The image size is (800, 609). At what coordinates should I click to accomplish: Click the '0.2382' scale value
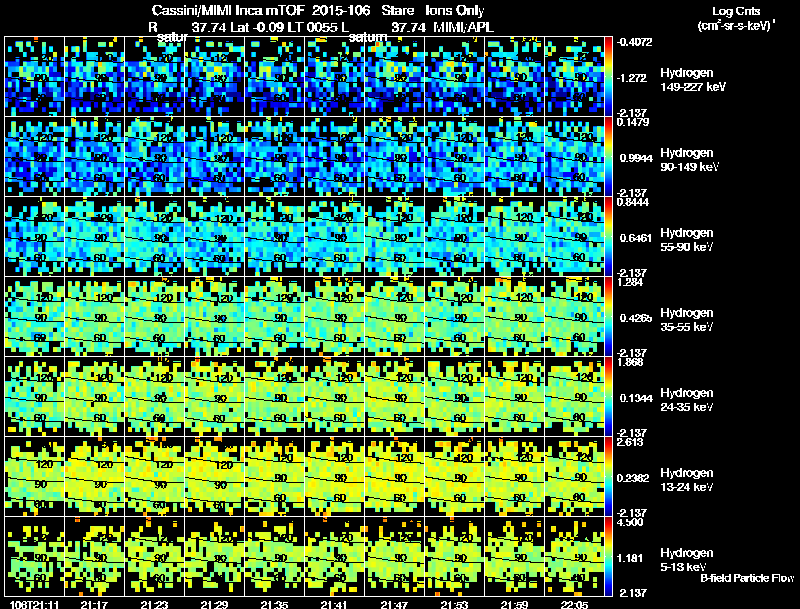(x=633, y=478)
